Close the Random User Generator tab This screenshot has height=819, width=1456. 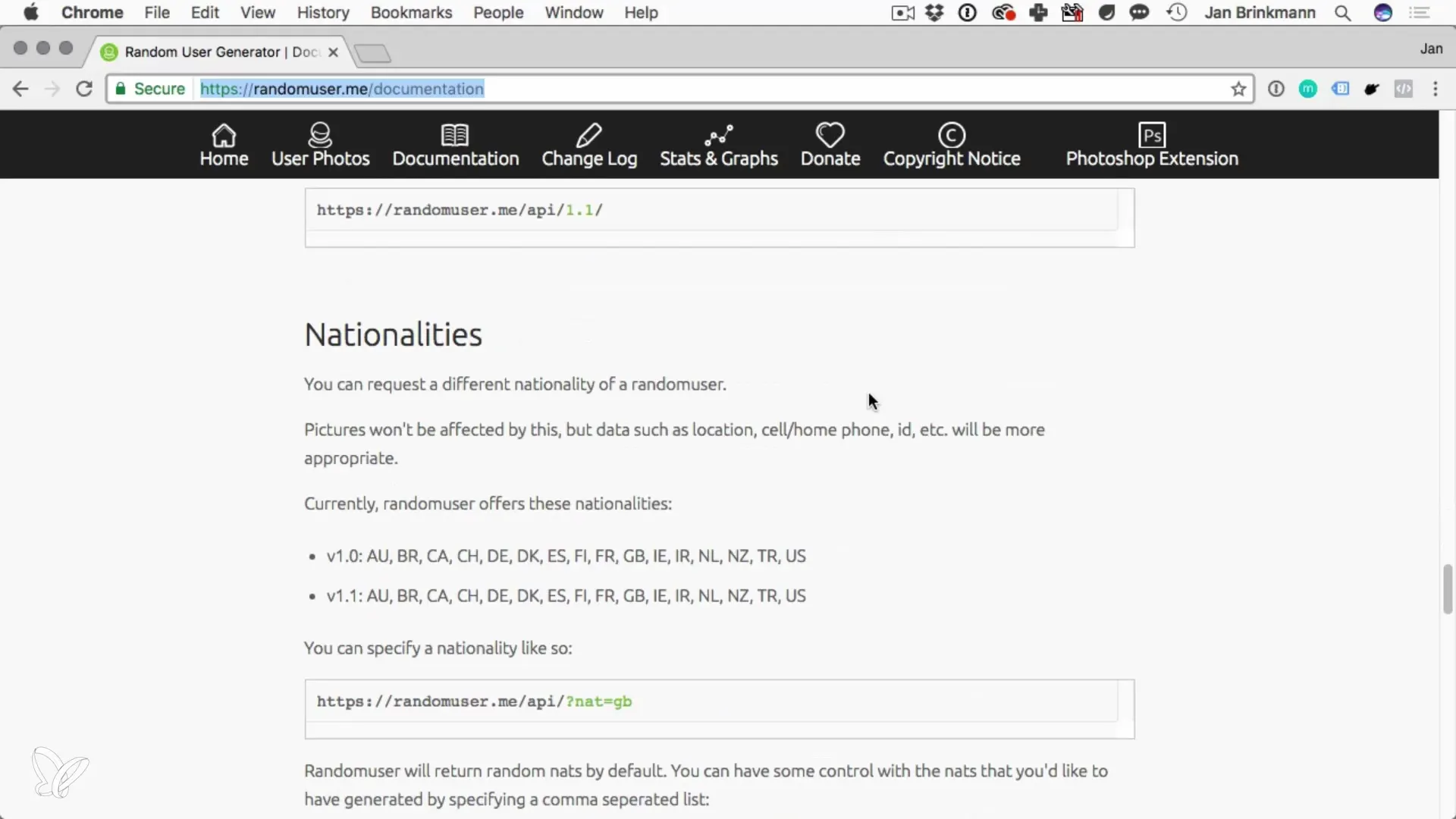tap(333, 52)
